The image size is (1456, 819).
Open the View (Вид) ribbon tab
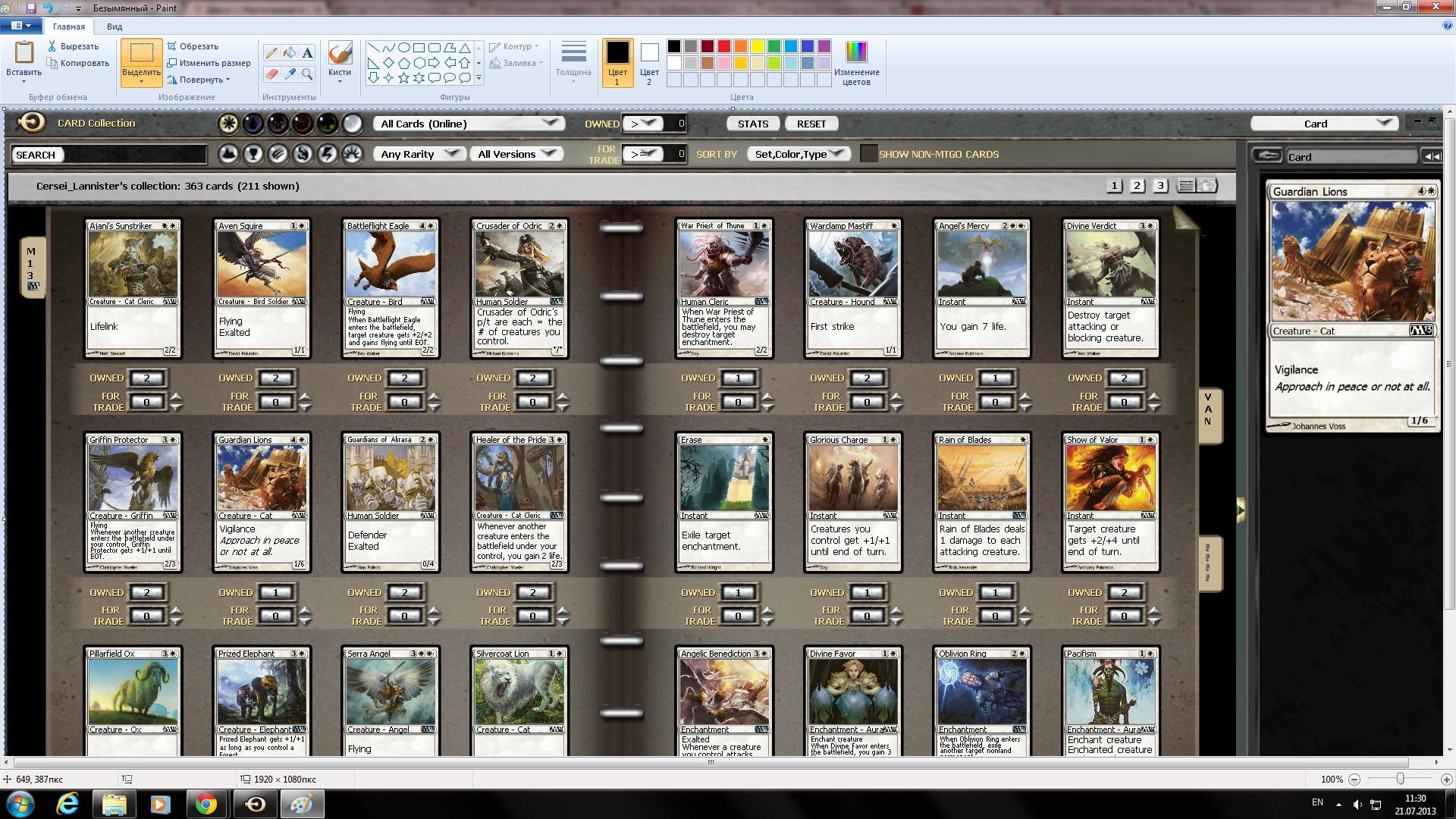tap(115, 27)
